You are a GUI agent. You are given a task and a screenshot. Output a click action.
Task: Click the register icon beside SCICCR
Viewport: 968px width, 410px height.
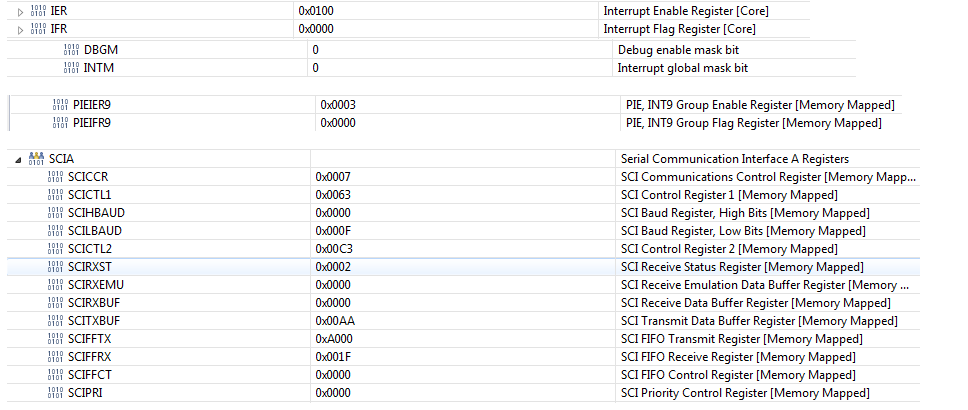pyautogui.click(x=55, y=177)
